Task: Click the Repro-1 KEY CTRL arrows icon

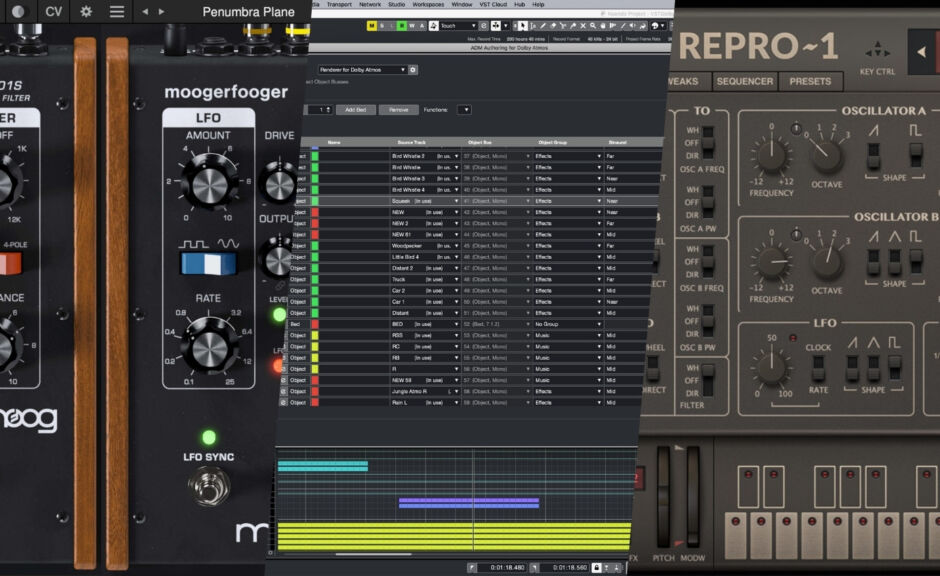Action: coord(877,50)
